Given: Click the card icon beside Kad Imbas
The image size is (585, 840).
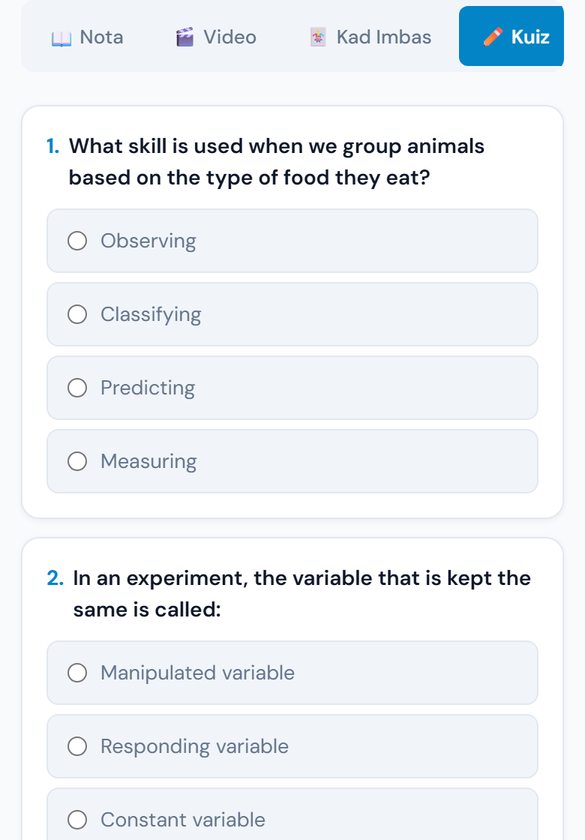Looking at the screenshot, I should 318,38.
